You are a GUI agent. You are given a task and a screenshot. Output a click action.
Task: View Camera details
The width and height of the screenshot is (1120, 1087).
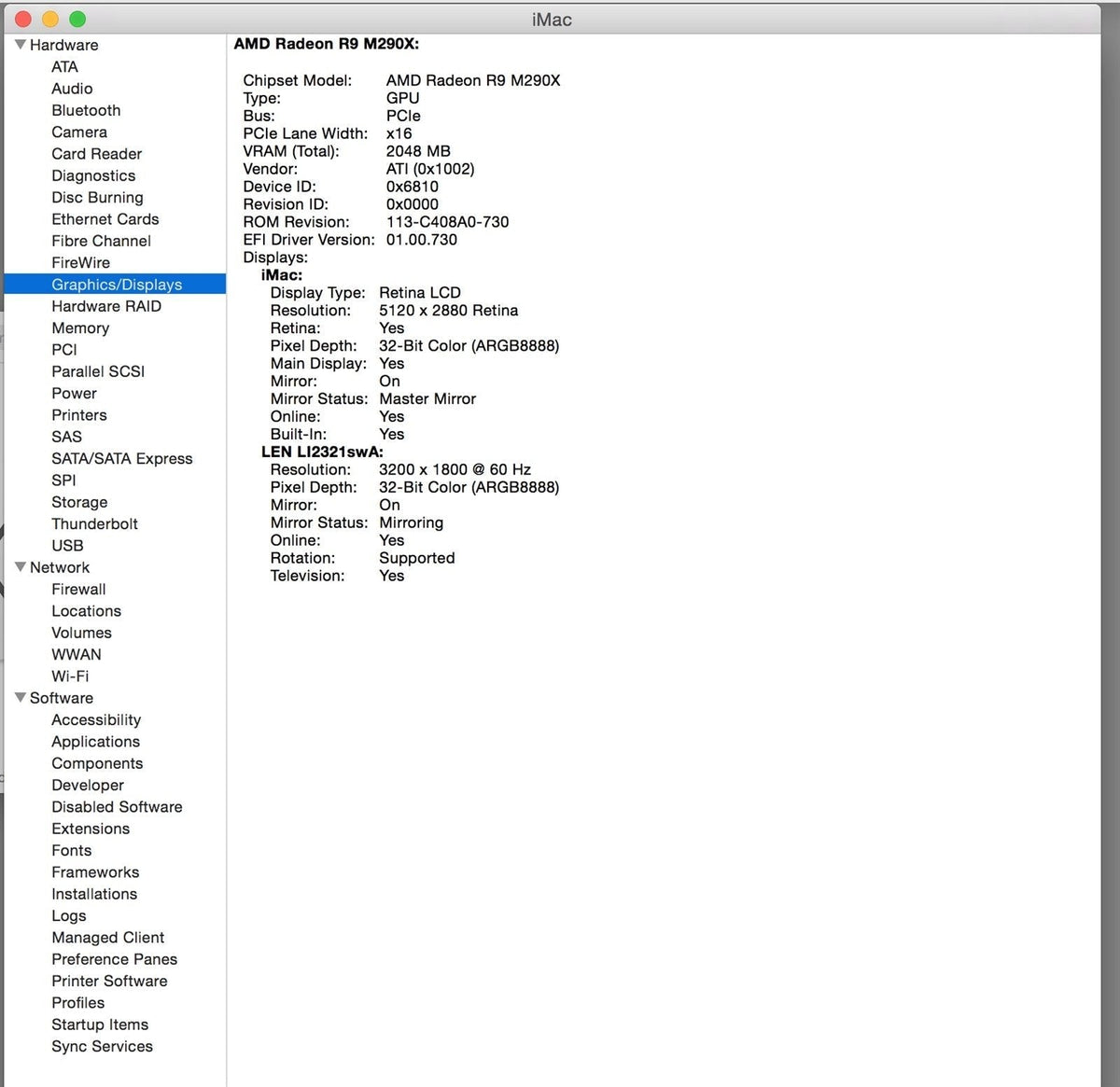[x=79, y=132]
